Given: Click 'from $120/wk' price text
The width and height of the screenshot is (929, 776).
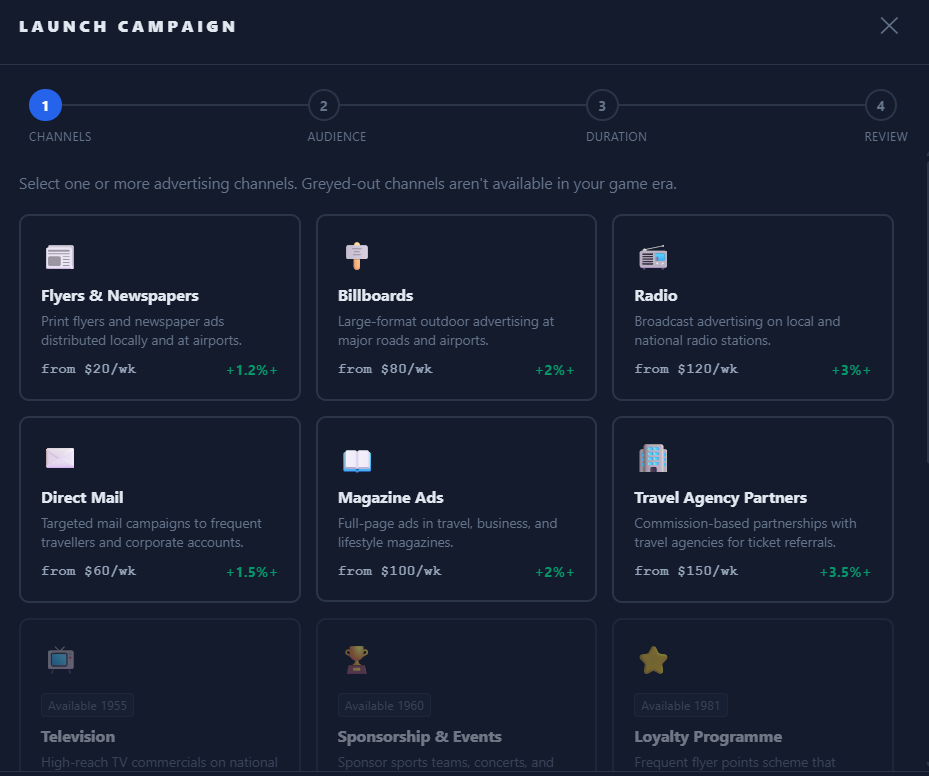Looking at the screenshot, I should point(686,369).
